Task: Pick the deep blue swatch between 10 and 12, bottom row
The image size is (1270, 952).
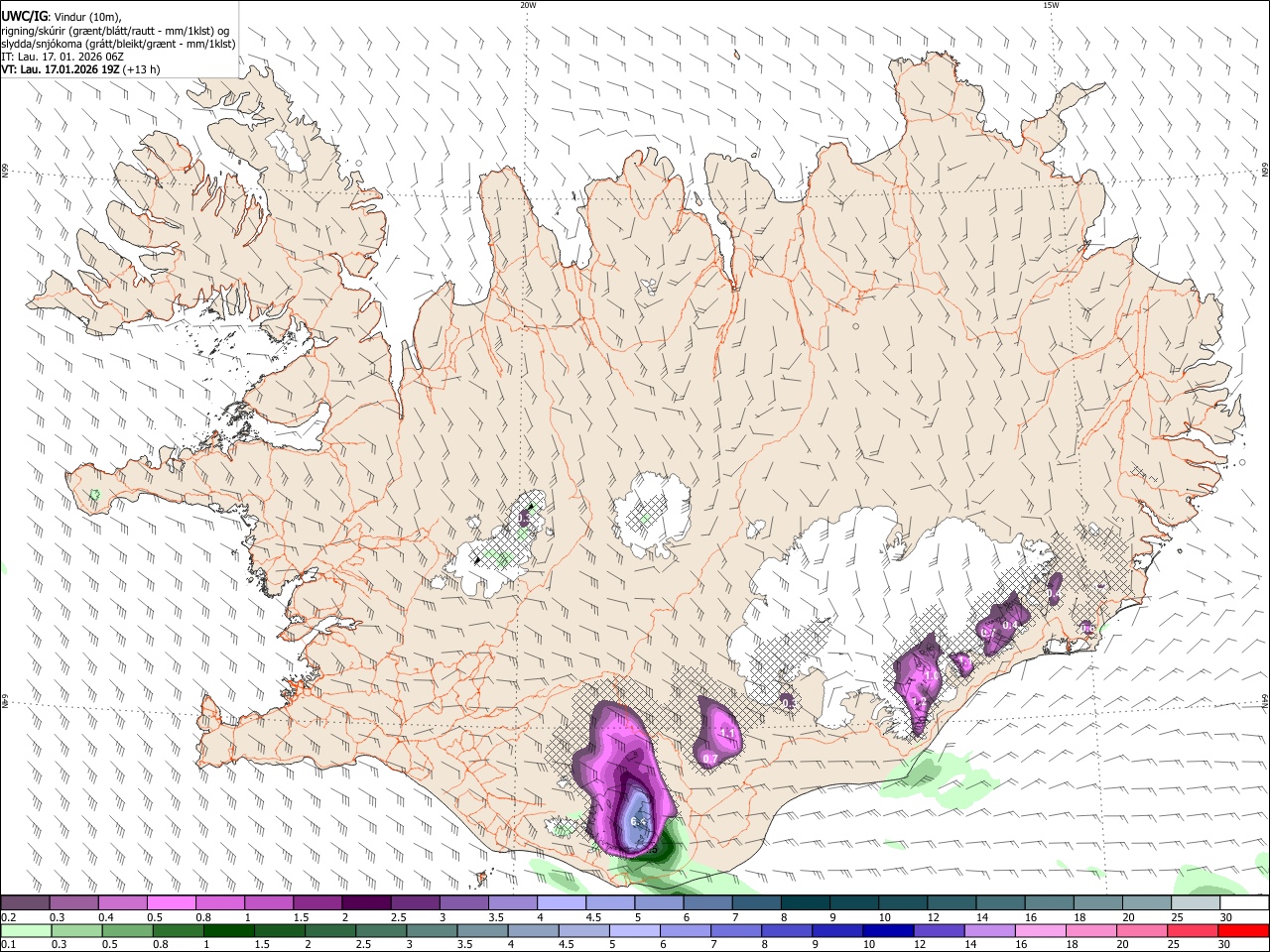Action: point(887,931)
